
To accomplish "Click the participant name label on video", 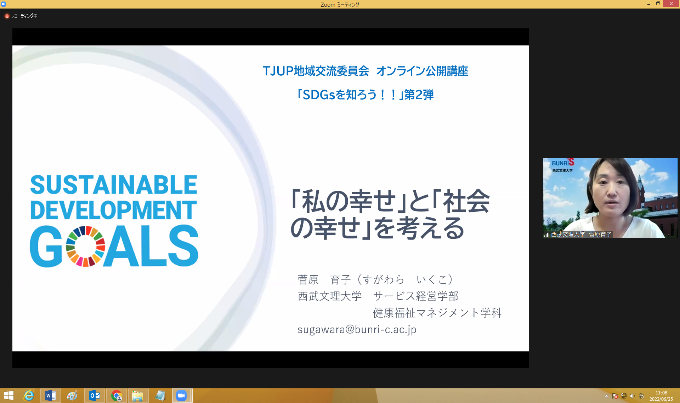I will tap(580, 234).
